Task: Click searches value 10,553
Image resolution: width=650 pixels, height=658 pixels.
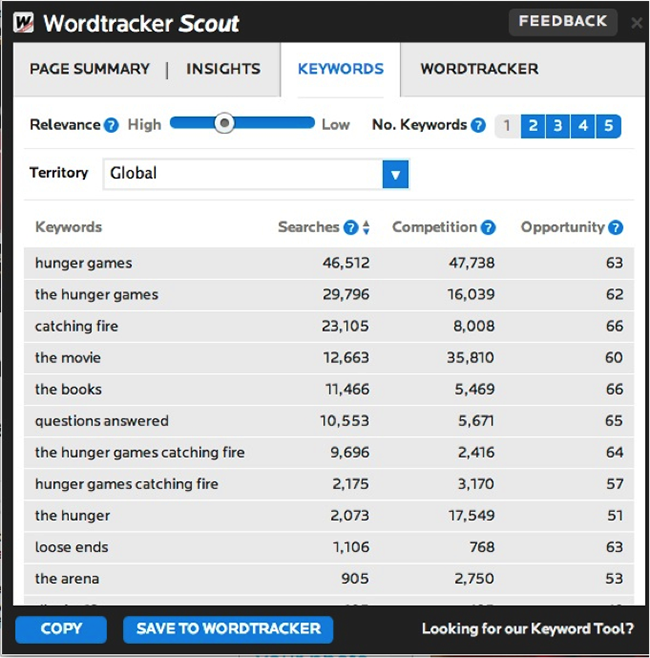Action: tap(345, 421)
